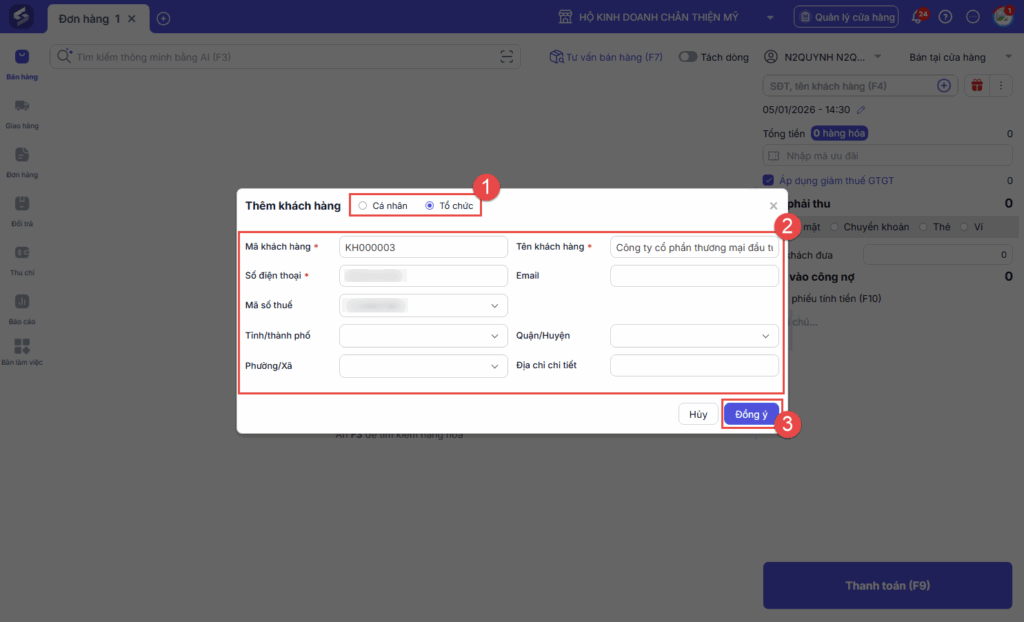This screenshot has width=1024, height=622.
Task: Open Bàn làm việc in the sidebar
Action: click(x=22, y=352)
